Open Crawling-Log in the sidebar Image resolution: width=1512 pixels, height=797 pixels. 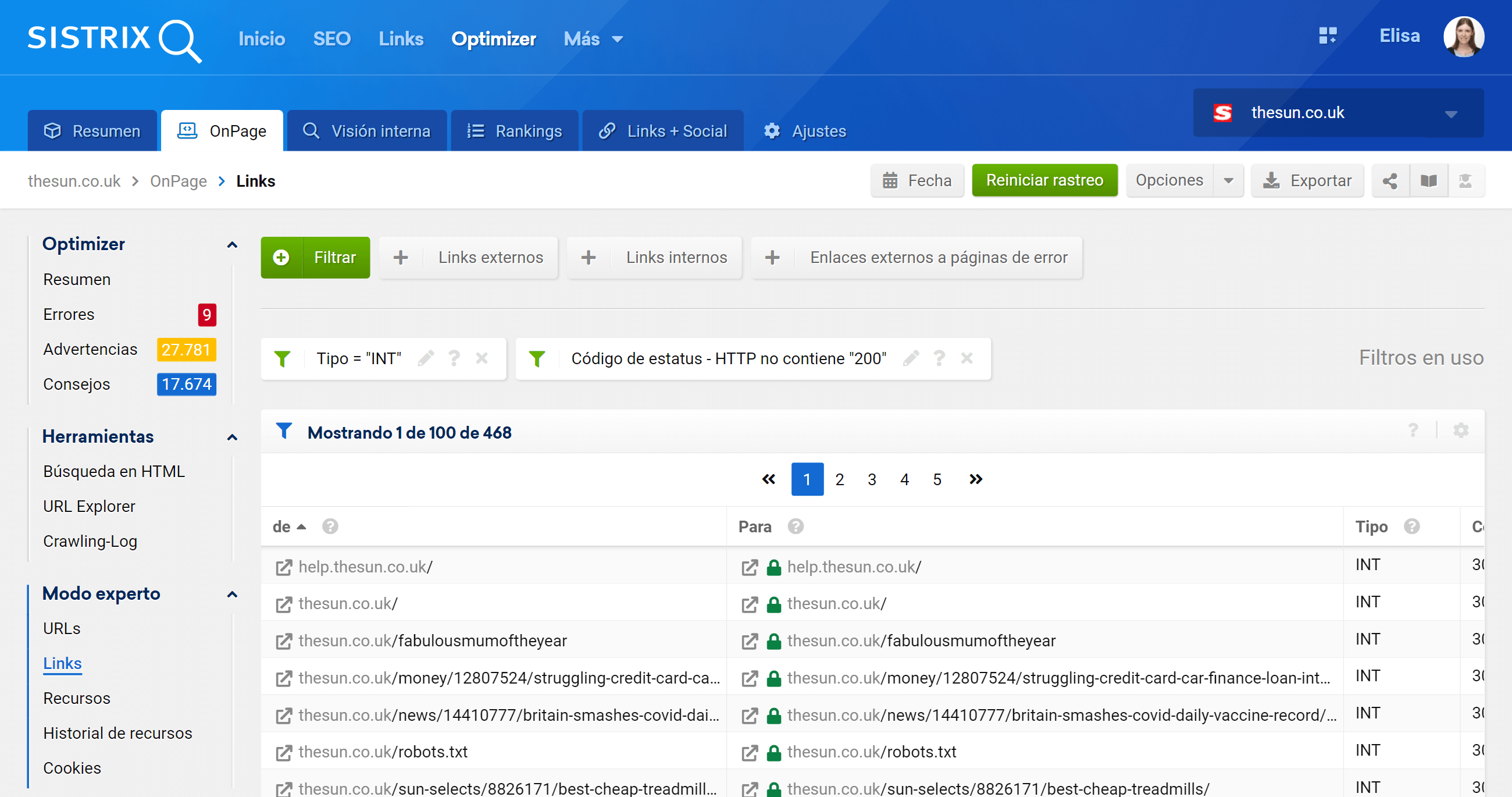[90, 541]
